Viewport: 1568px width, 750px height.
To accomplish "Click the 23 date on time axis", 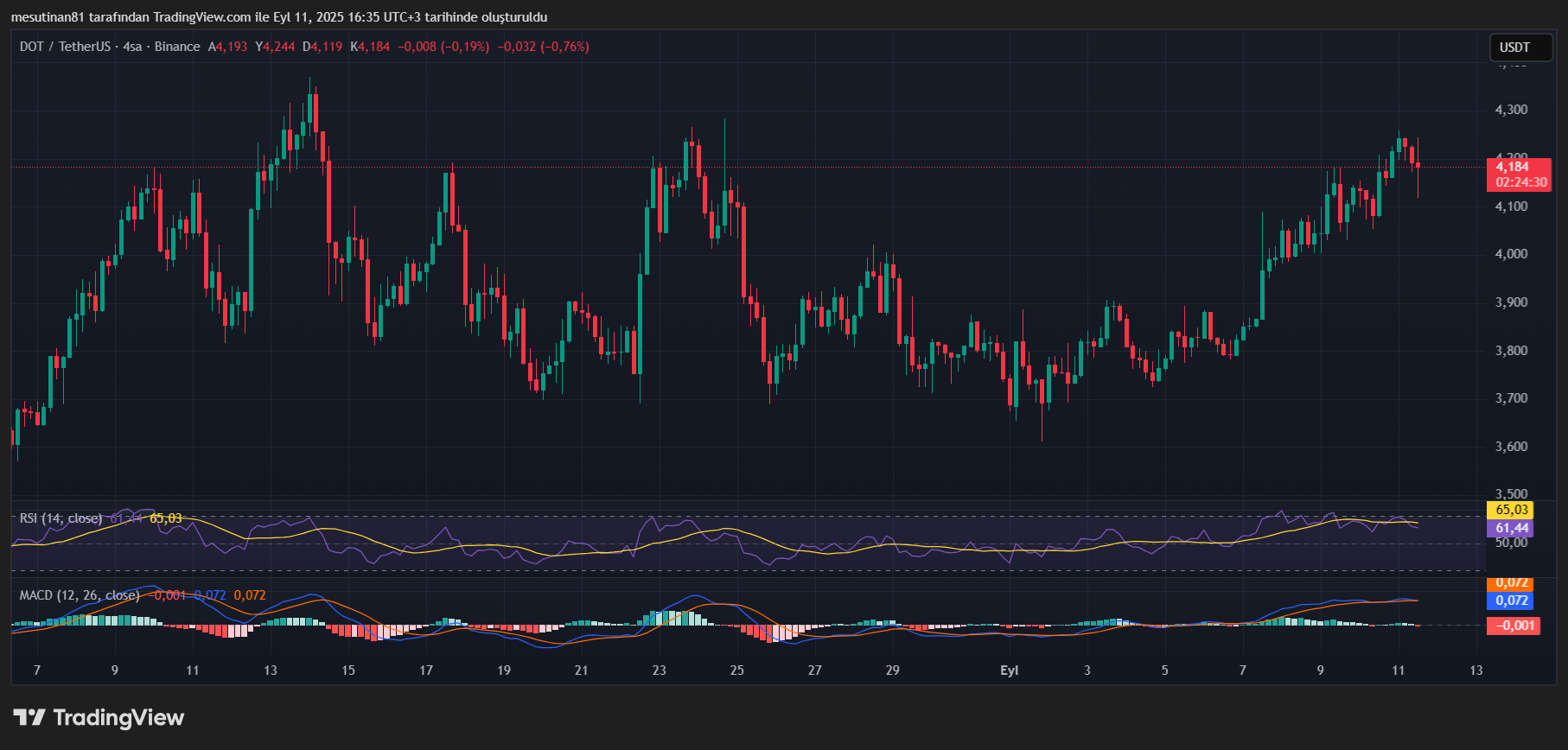I will click(660, 671).
